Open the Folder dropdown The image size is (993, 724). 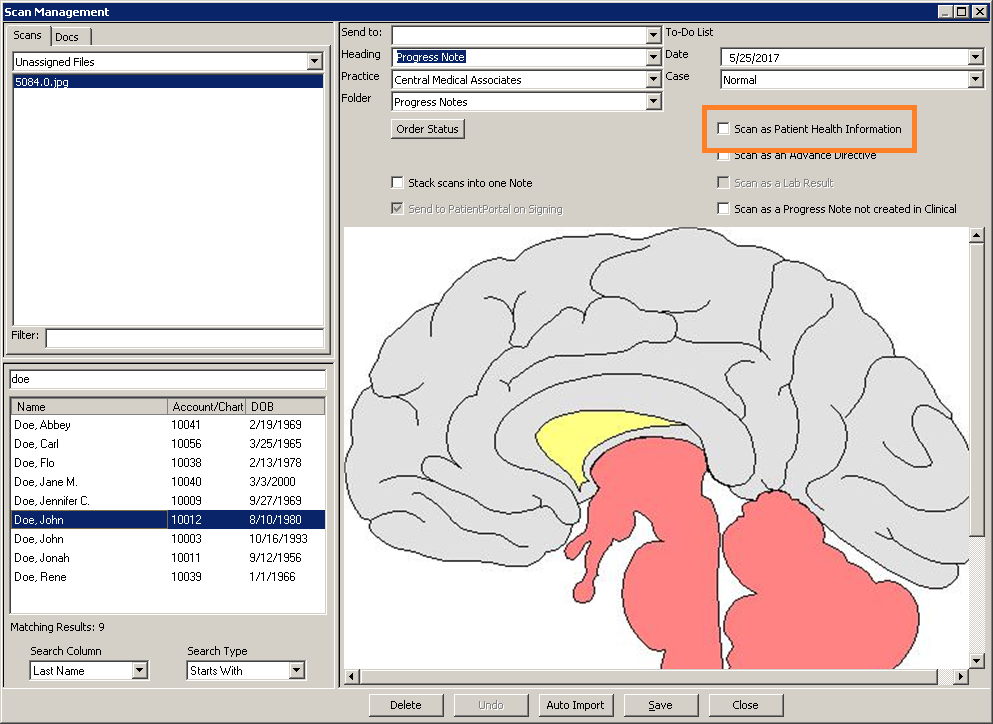click(x=654, y=102)
